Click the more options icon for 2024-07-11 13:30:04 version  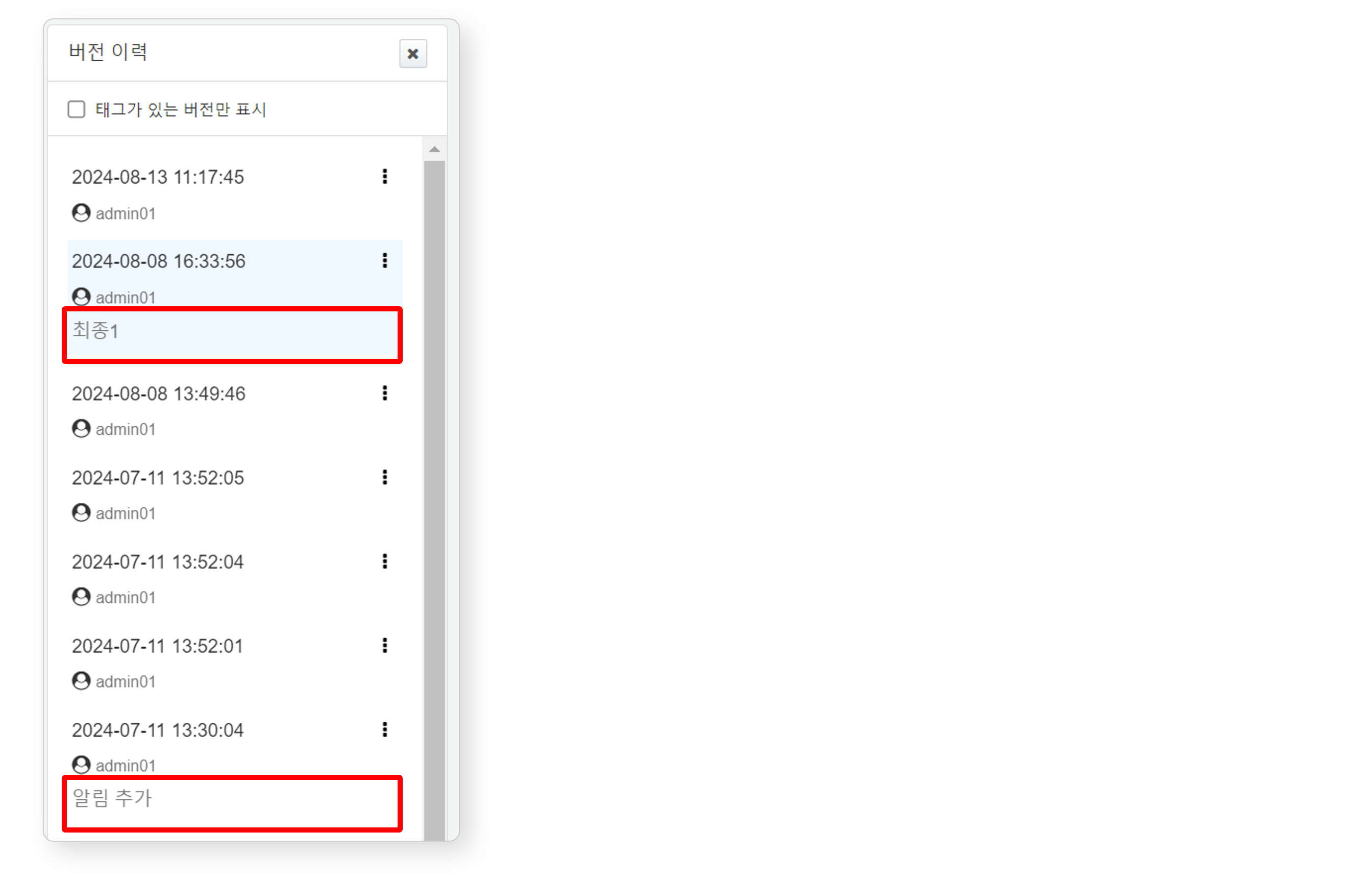click(x=384, y=729)
